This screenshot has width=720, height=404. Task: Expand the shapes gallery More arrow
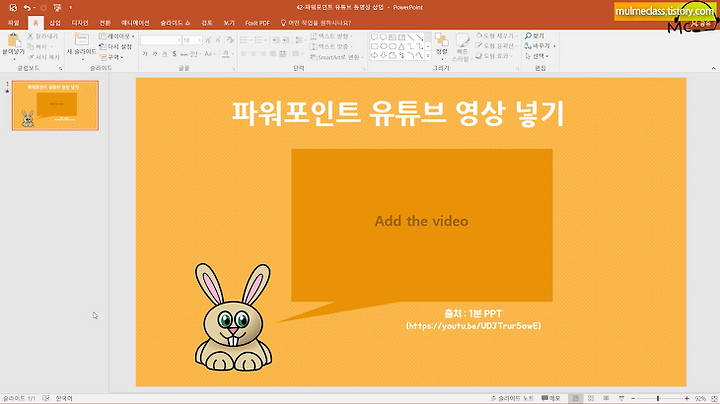pos(428,55)
